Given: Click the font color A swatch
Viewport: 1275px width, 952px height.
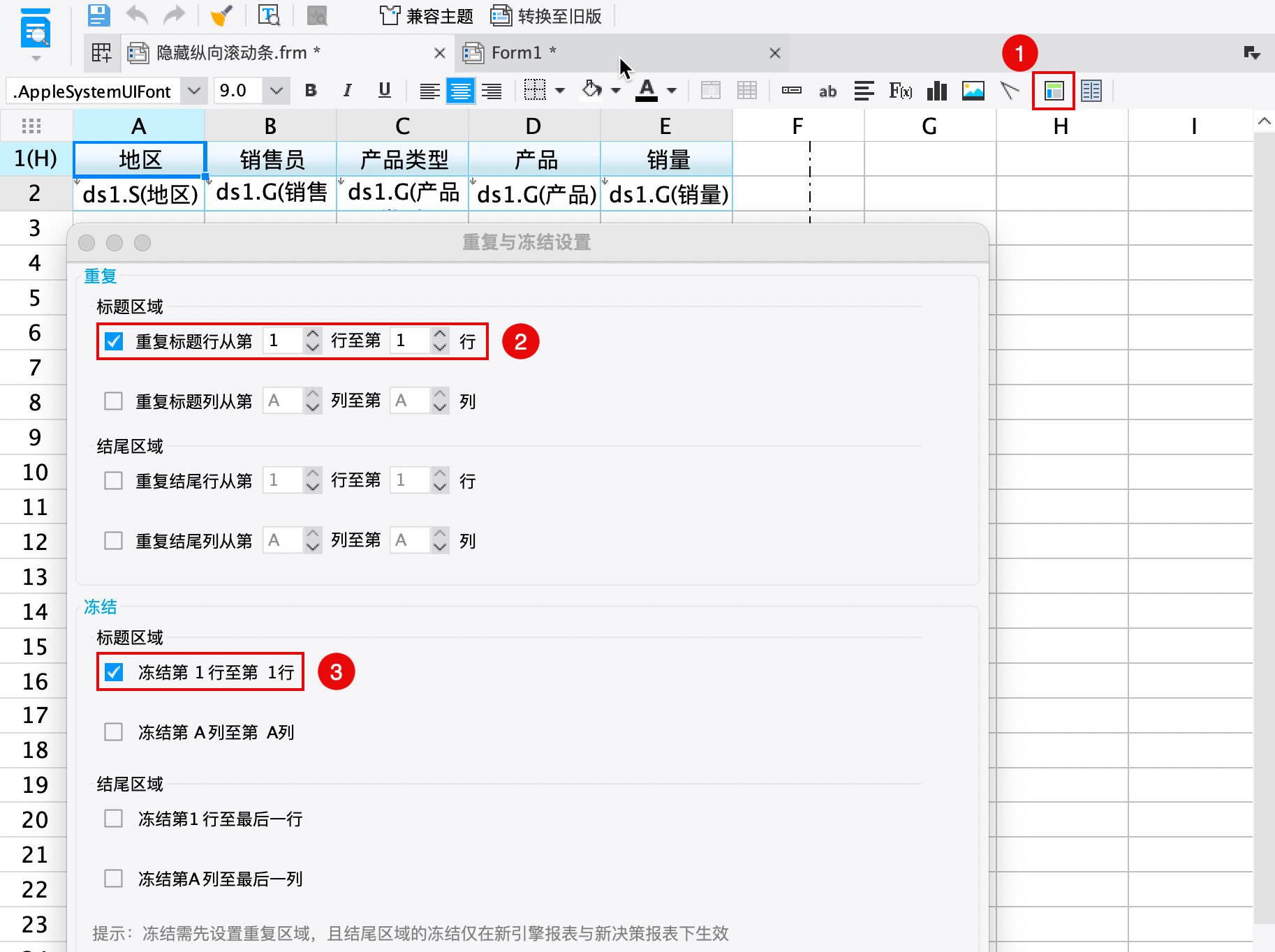Looking at the screenshot, I should pos(647,91).
